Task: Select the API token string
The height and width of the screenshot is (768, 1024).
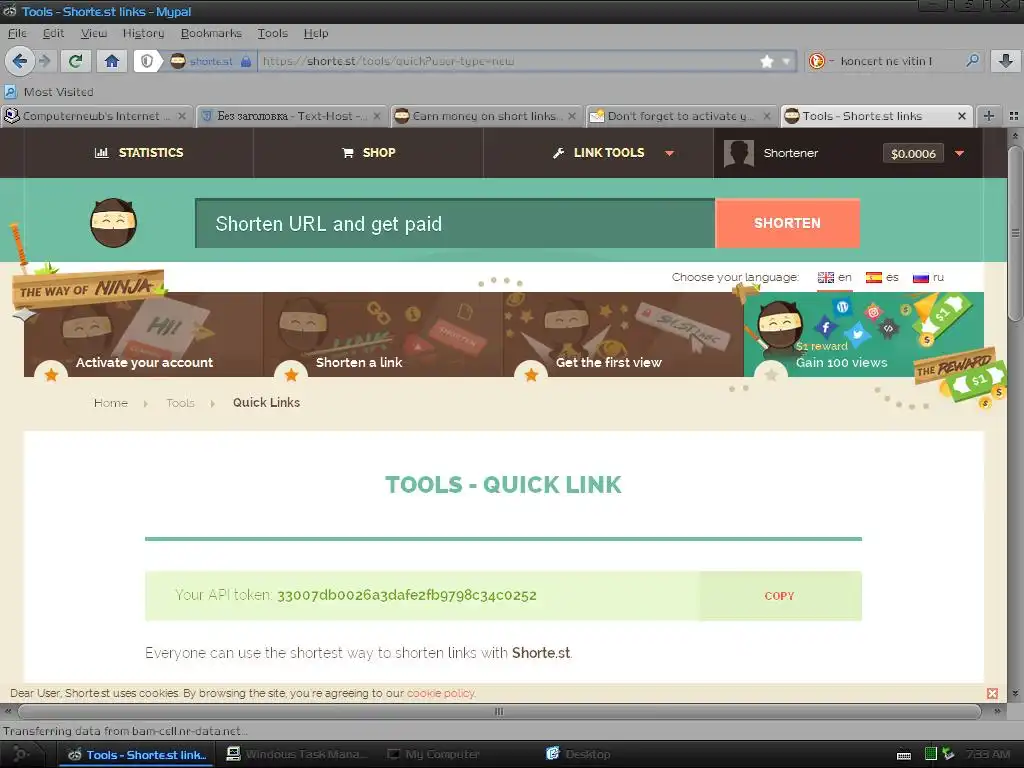Action: [406, 596]
